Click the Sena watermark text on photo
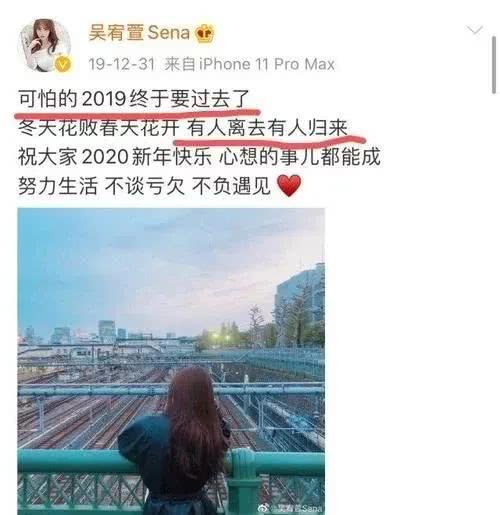Viewport: 500px width, 515px height. click(x=296, y=508)
